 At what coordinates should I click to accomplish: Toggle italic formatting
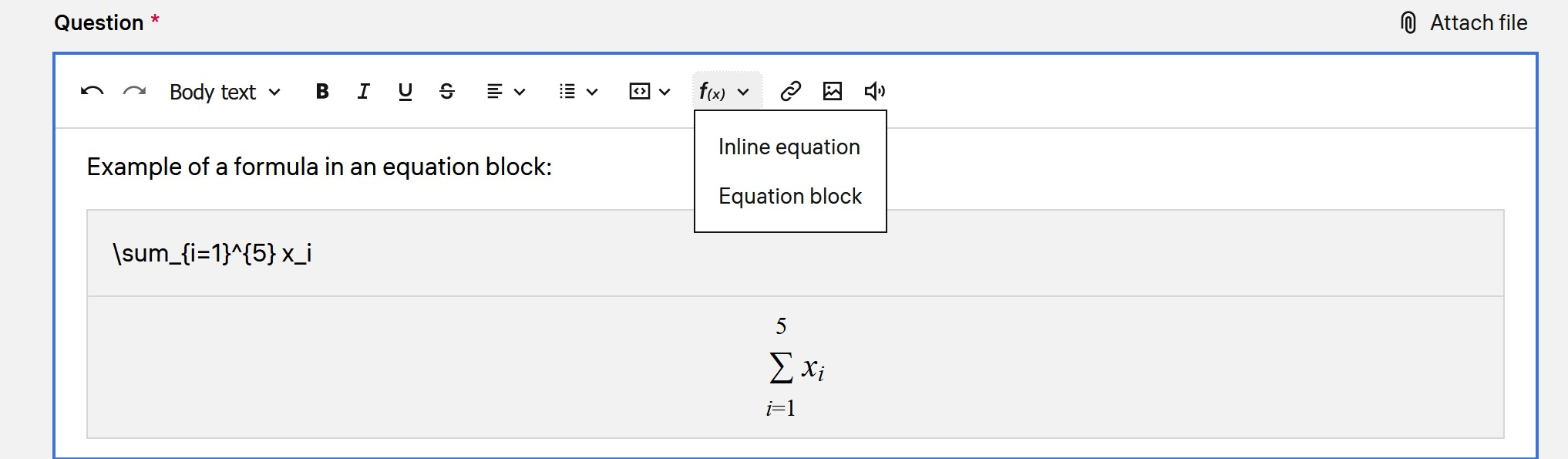coord(363,91)
